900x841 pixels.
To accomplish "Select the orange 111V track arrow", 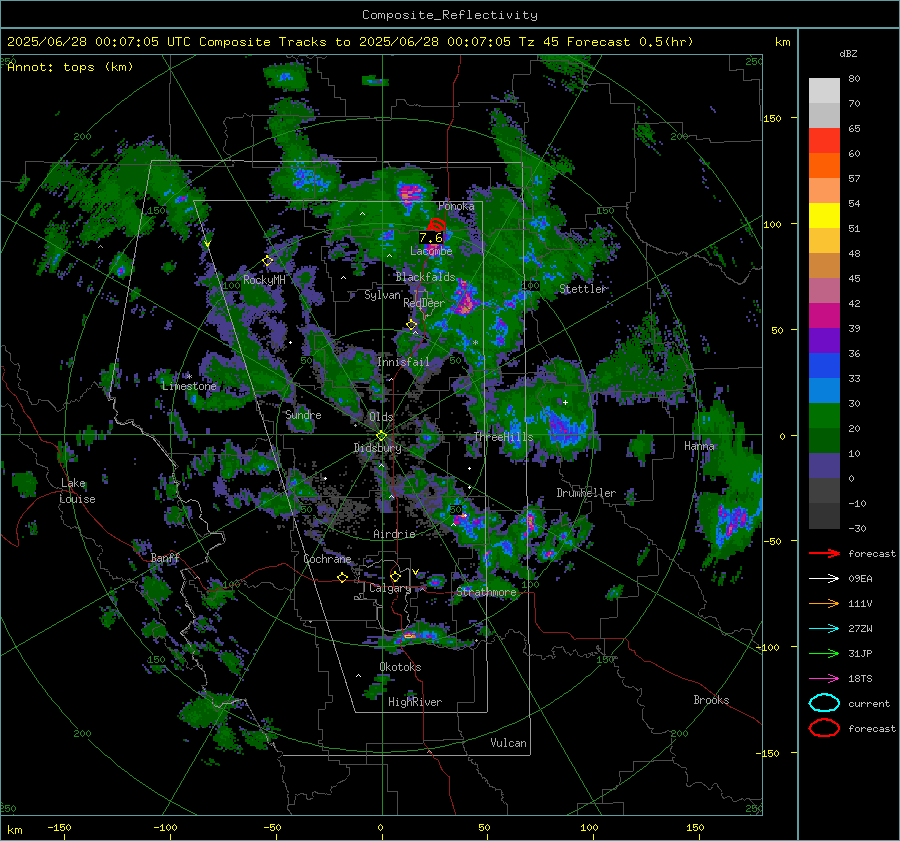I will 824,603.
